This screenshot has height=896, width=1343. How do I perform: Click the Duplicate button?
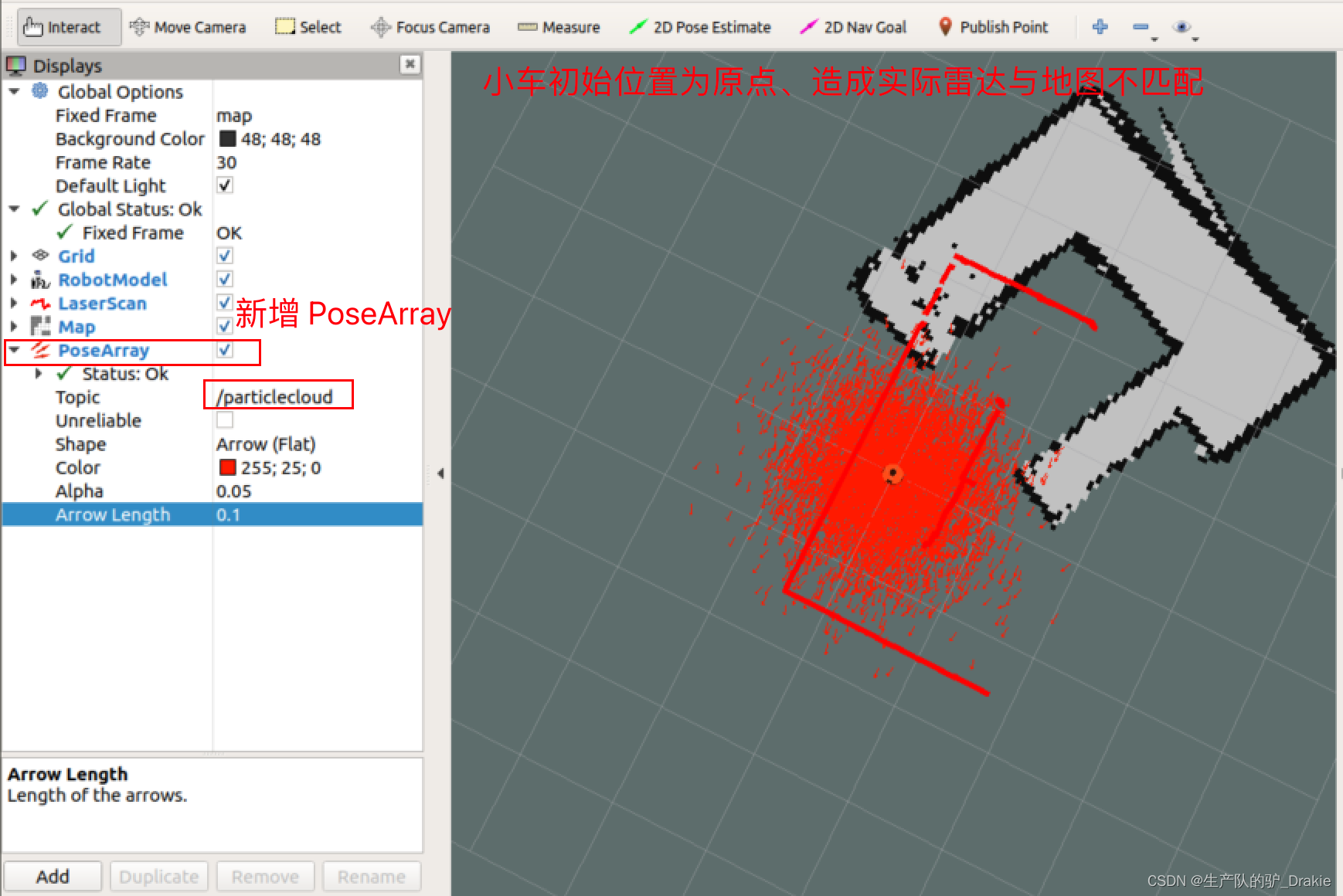pos(159,877)
